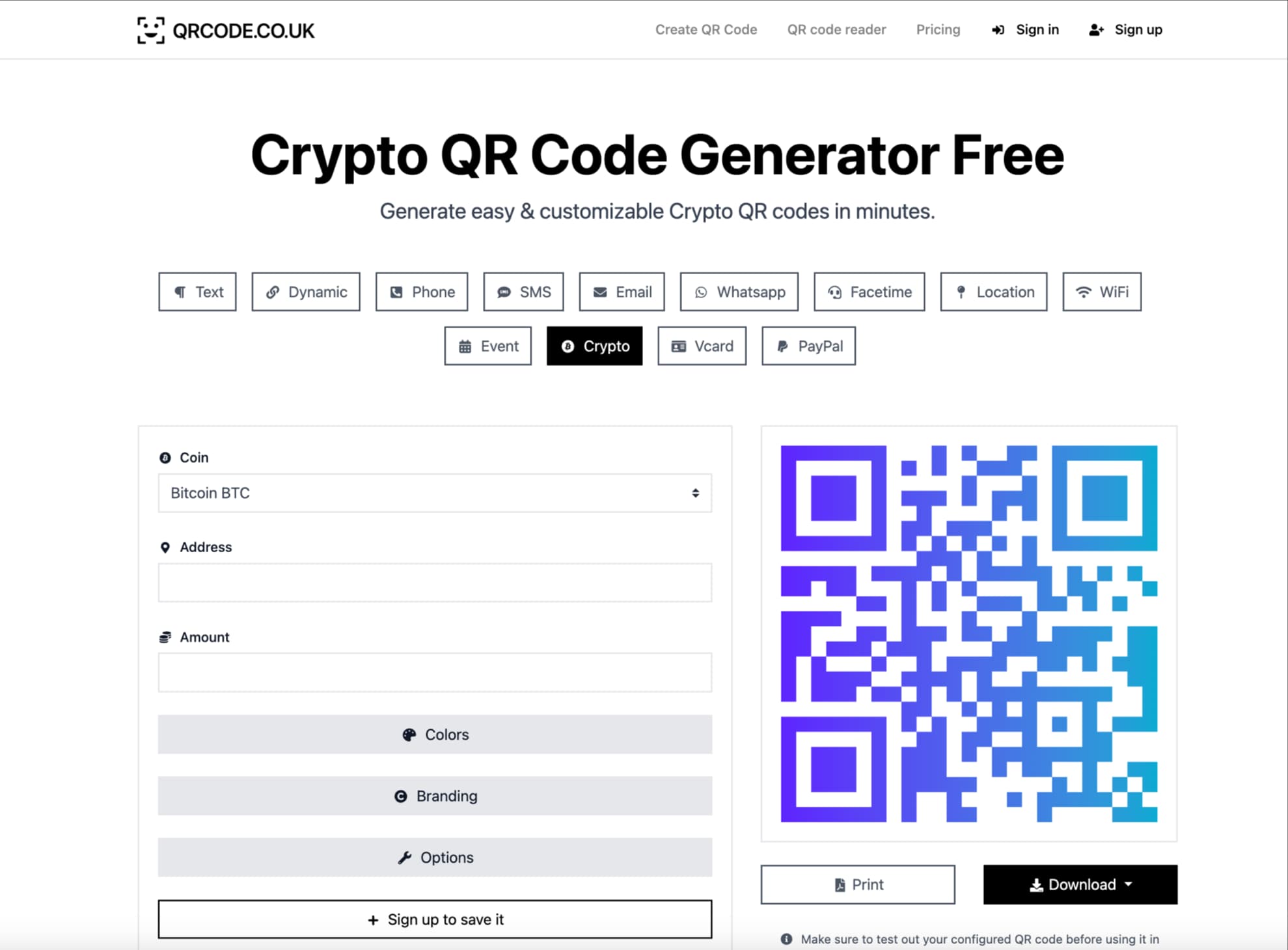This screenshot has width=1288, height=950.
Task: Expand the Options settings panel
Action: (436, 858)
